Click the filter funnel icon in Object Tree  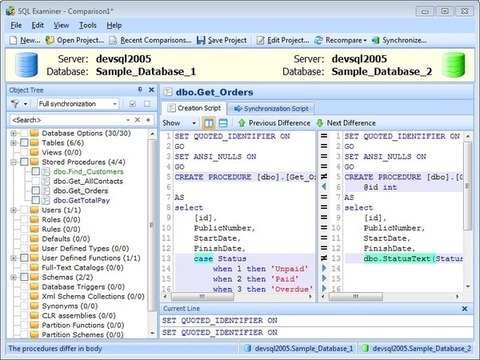(15, 104)
